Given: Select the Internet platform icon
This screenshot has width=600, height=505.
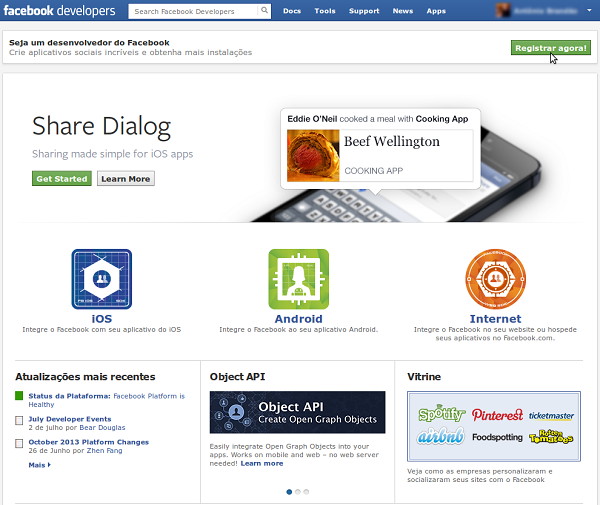Looking at the screenshot, I should coord(495,279).
